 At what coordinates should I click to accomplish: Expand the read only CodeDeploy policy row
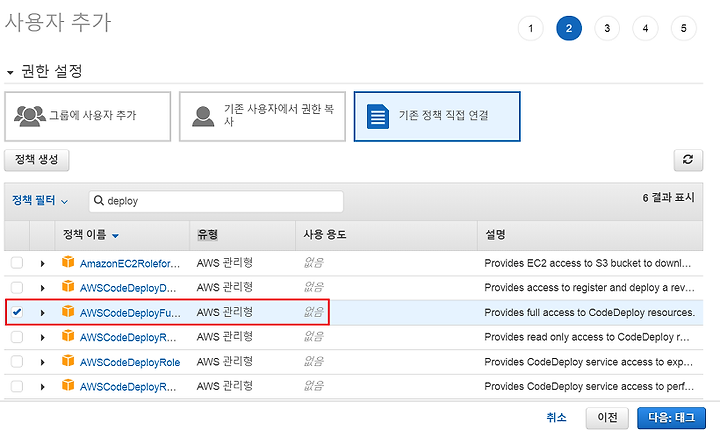point(42,338)
